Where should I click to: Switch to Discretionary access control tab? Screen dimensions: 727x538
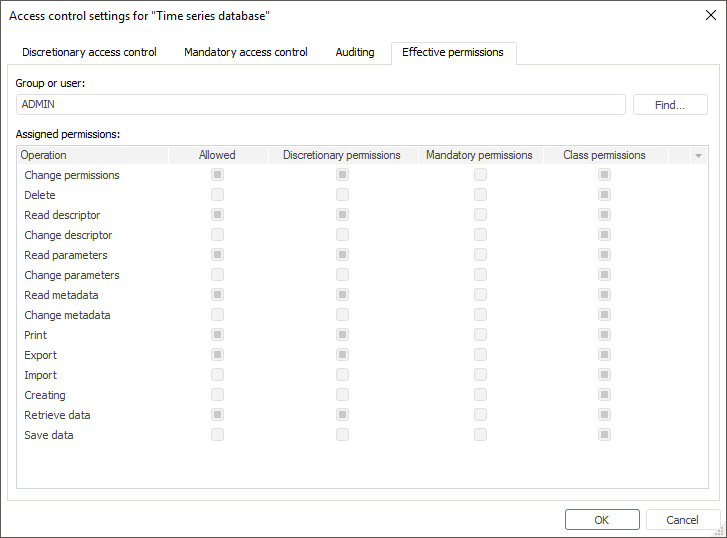[x=89, y=52]
